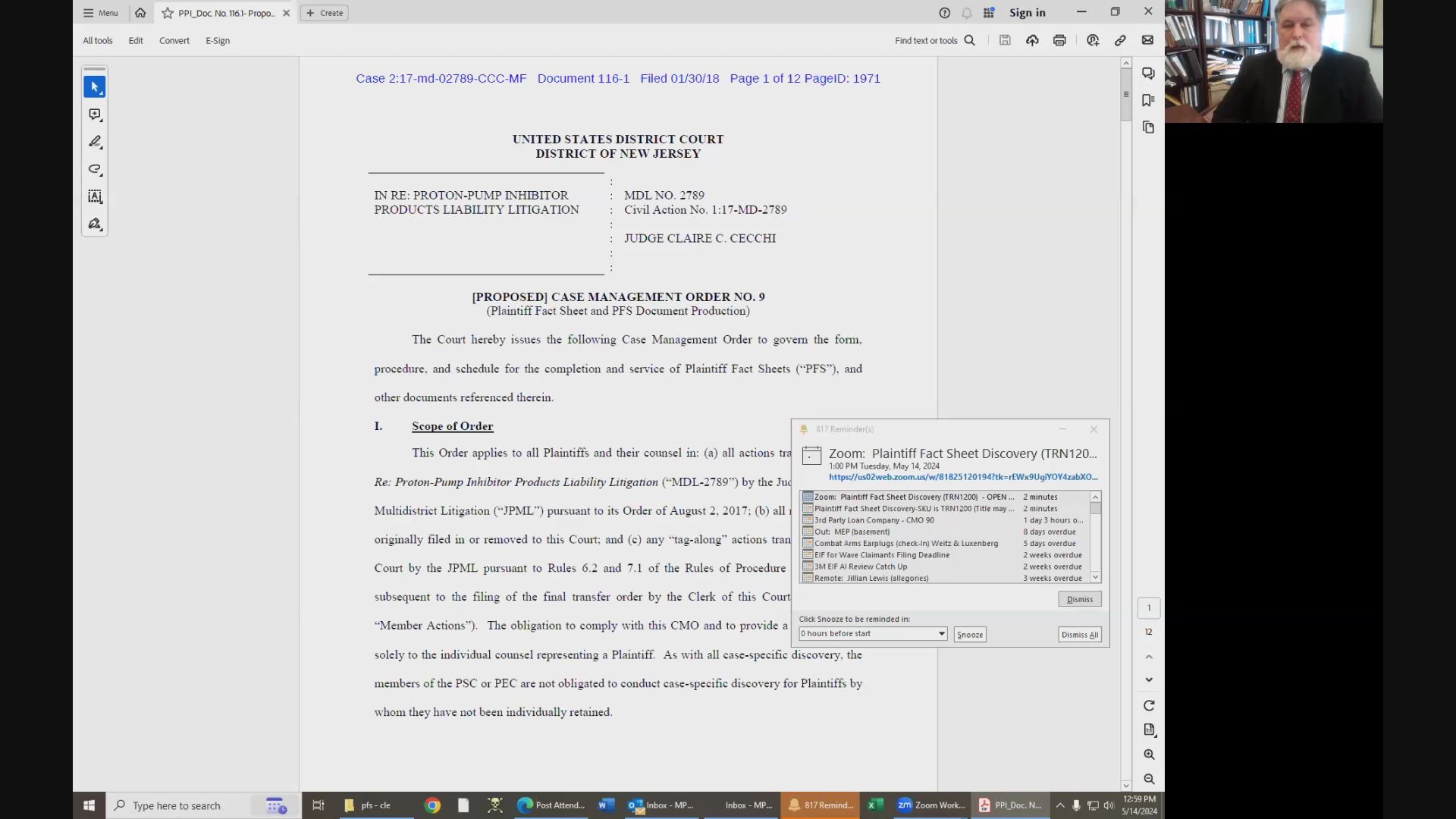Activate the Edit Text tool

(95, 196)
